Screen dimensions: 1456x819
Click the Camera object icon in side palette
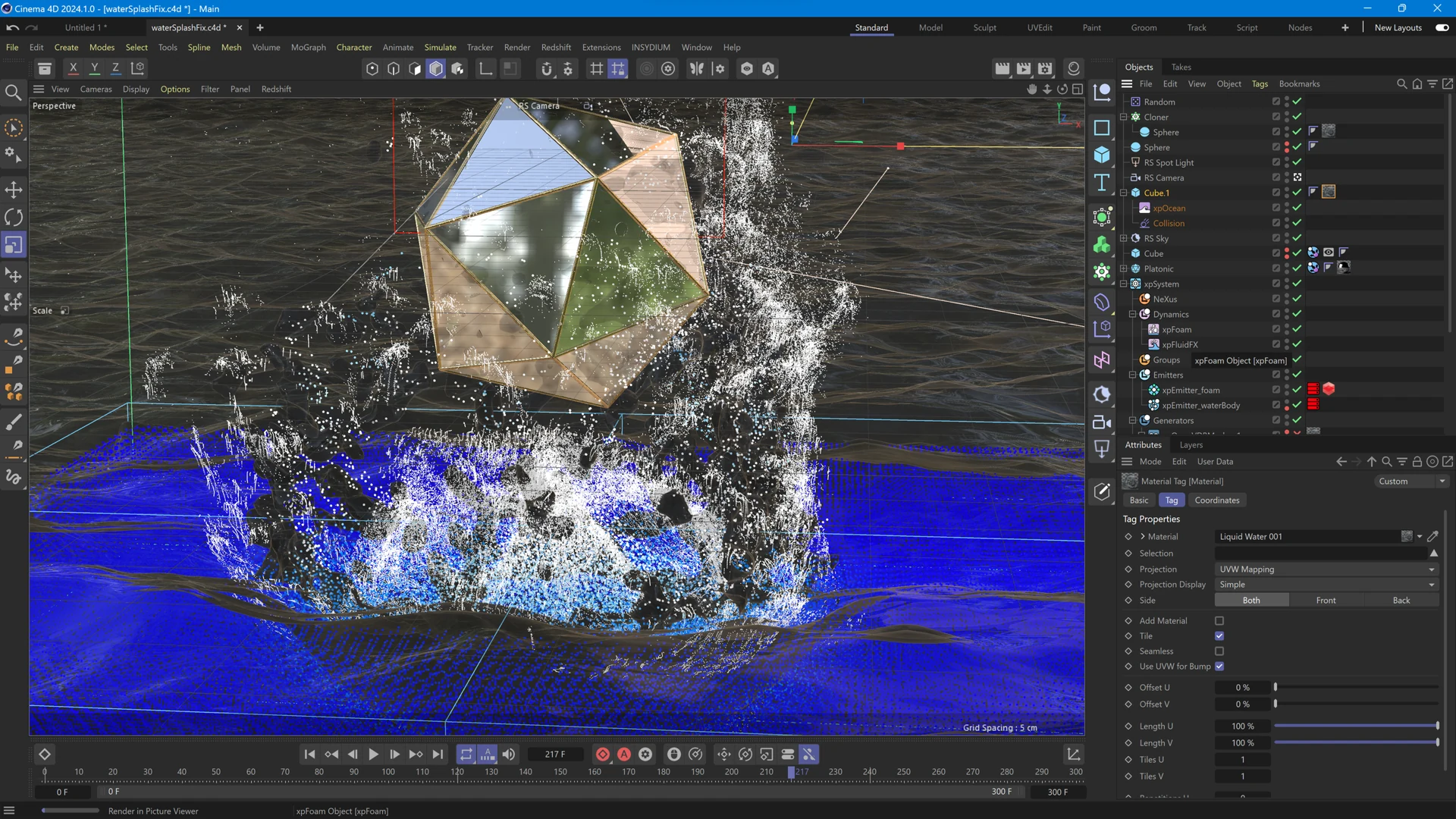[1102, 422]
